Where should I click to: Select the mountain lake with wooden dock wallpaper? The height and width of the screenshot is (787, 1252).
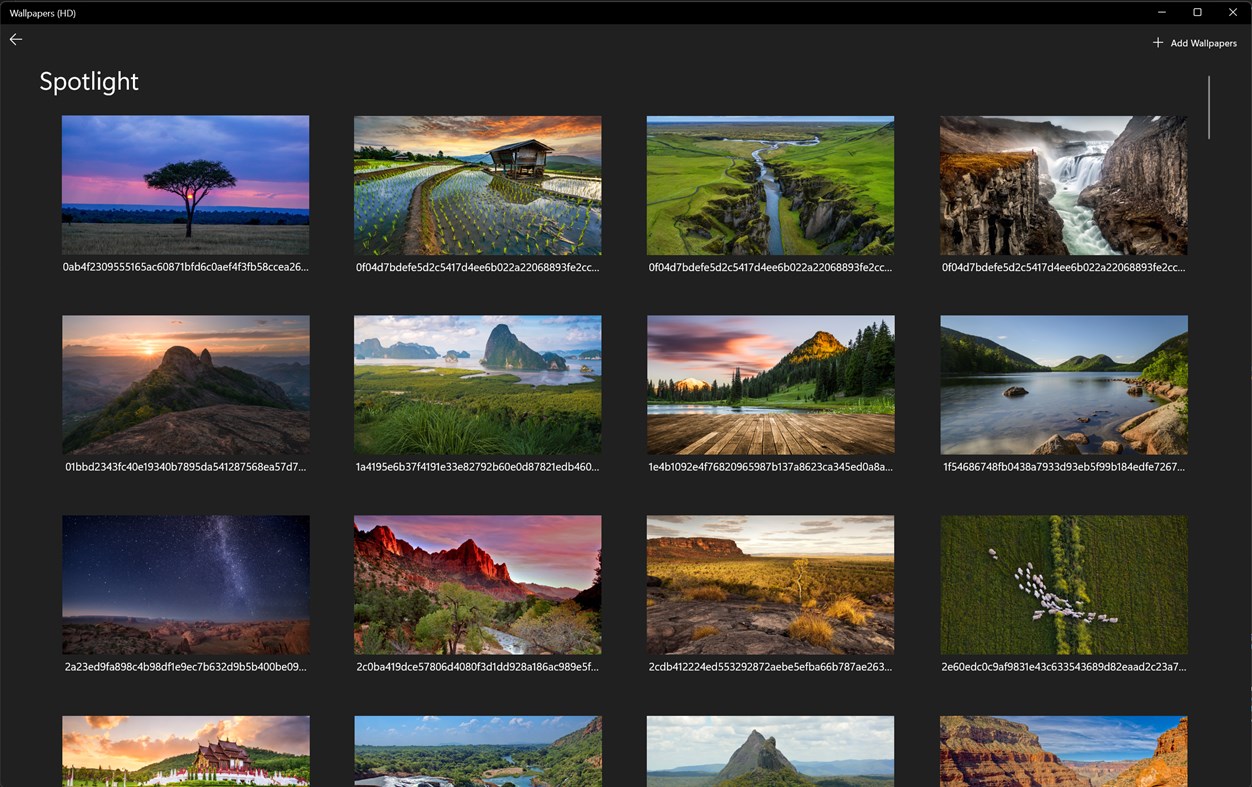click(x=770, y=384)
